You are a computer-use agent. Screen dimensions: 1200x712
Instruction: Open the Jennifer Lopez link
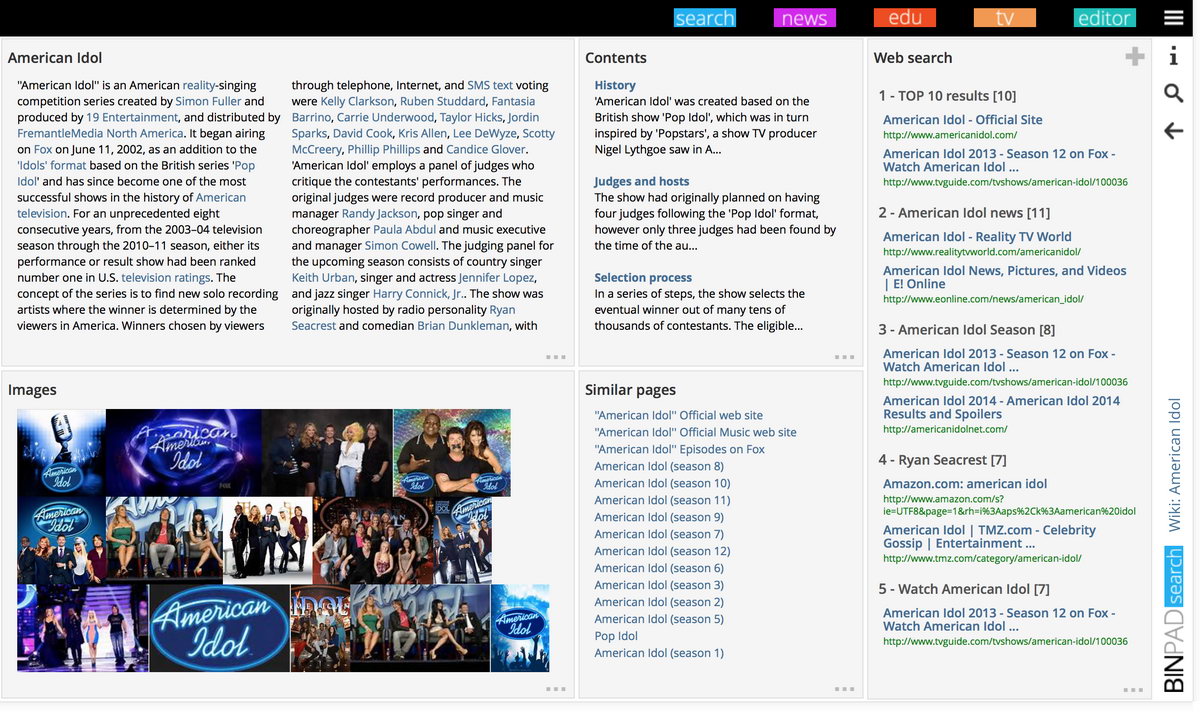[x=497, y=277]
